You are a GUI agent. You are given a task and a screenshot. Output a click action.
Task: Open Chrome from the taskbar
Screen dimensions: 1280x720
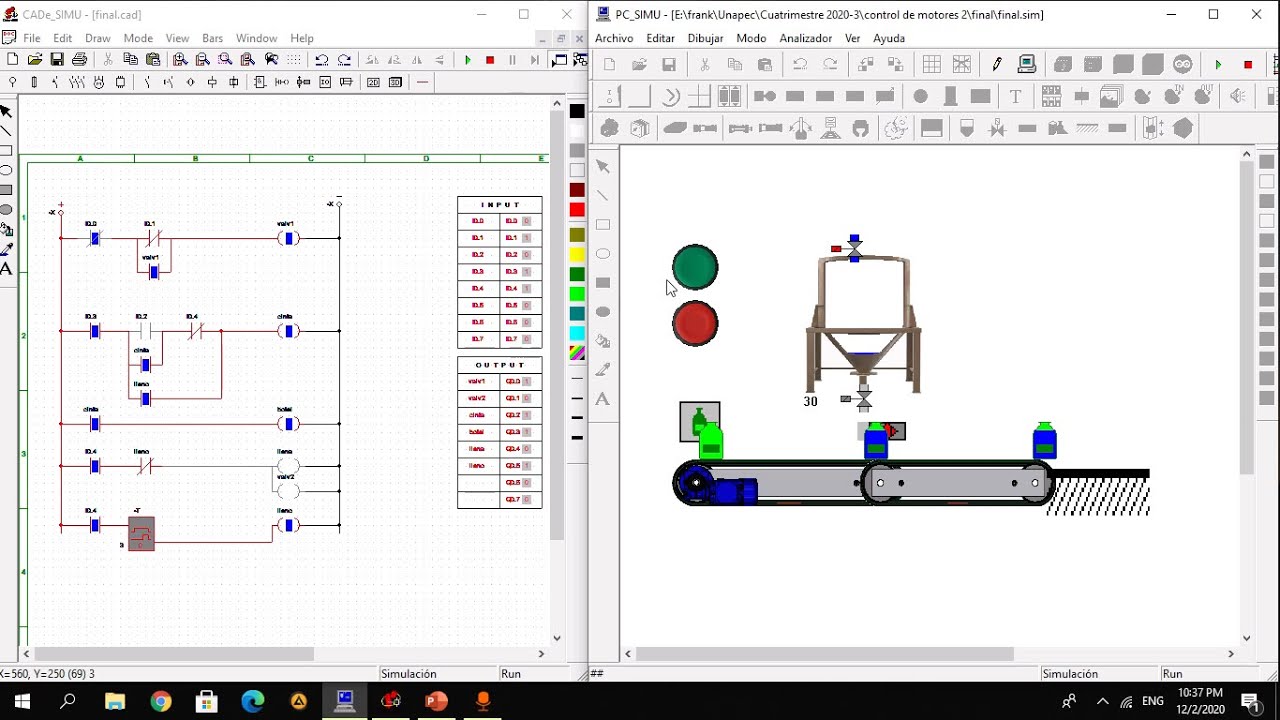161,702
